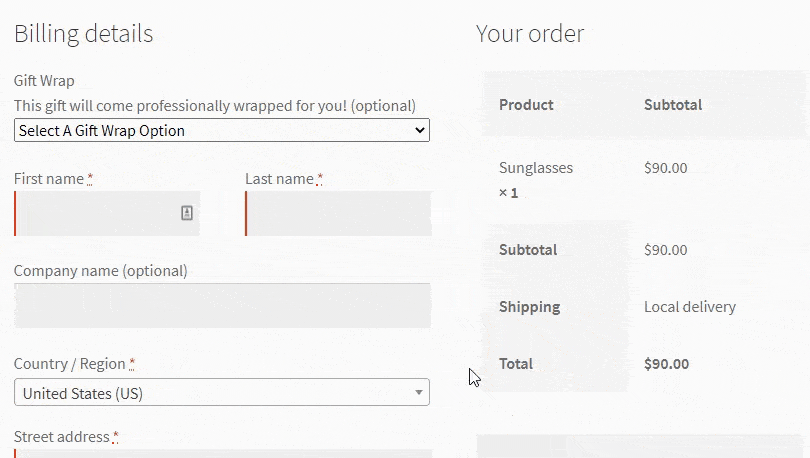The height and width of the screenshot is (458, 810).
Task: Open the Gift Wrap option dropdown
Action: point(222,130)
